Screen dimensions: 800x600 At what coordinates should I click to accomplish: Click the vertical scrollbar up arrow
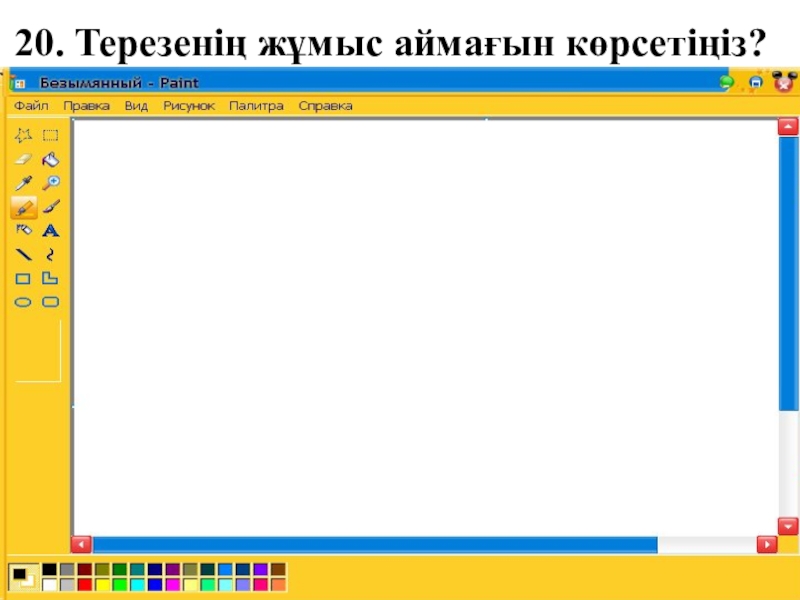click(x=788, y=126)
